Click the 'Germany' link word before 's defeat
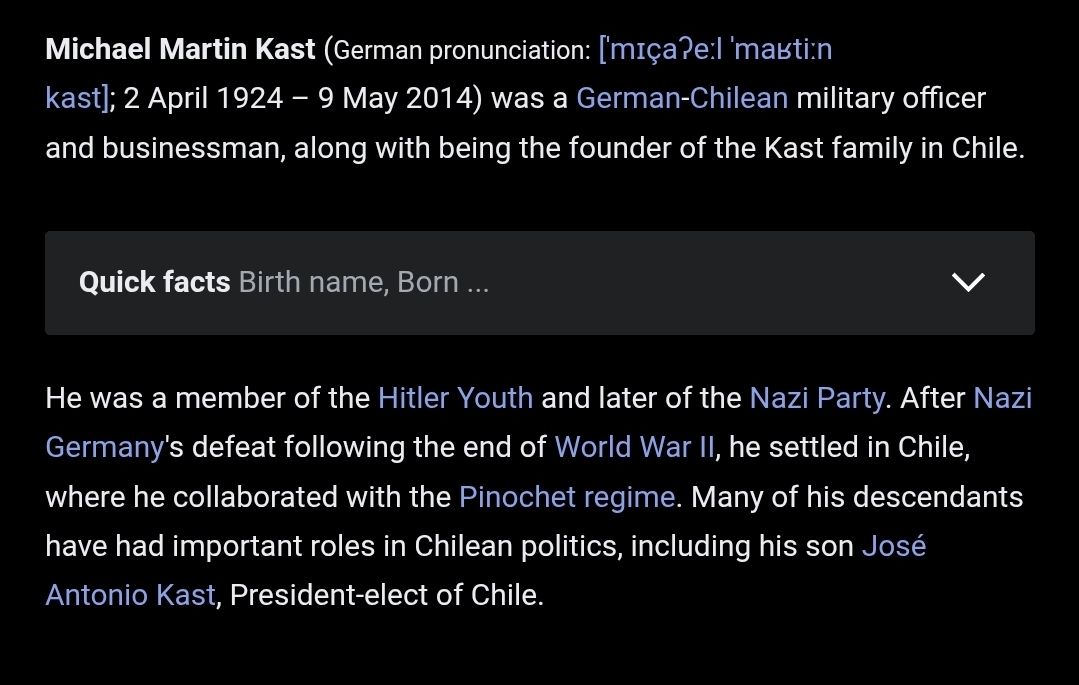This screenshot has width=1079, height=685. point(104,447)
